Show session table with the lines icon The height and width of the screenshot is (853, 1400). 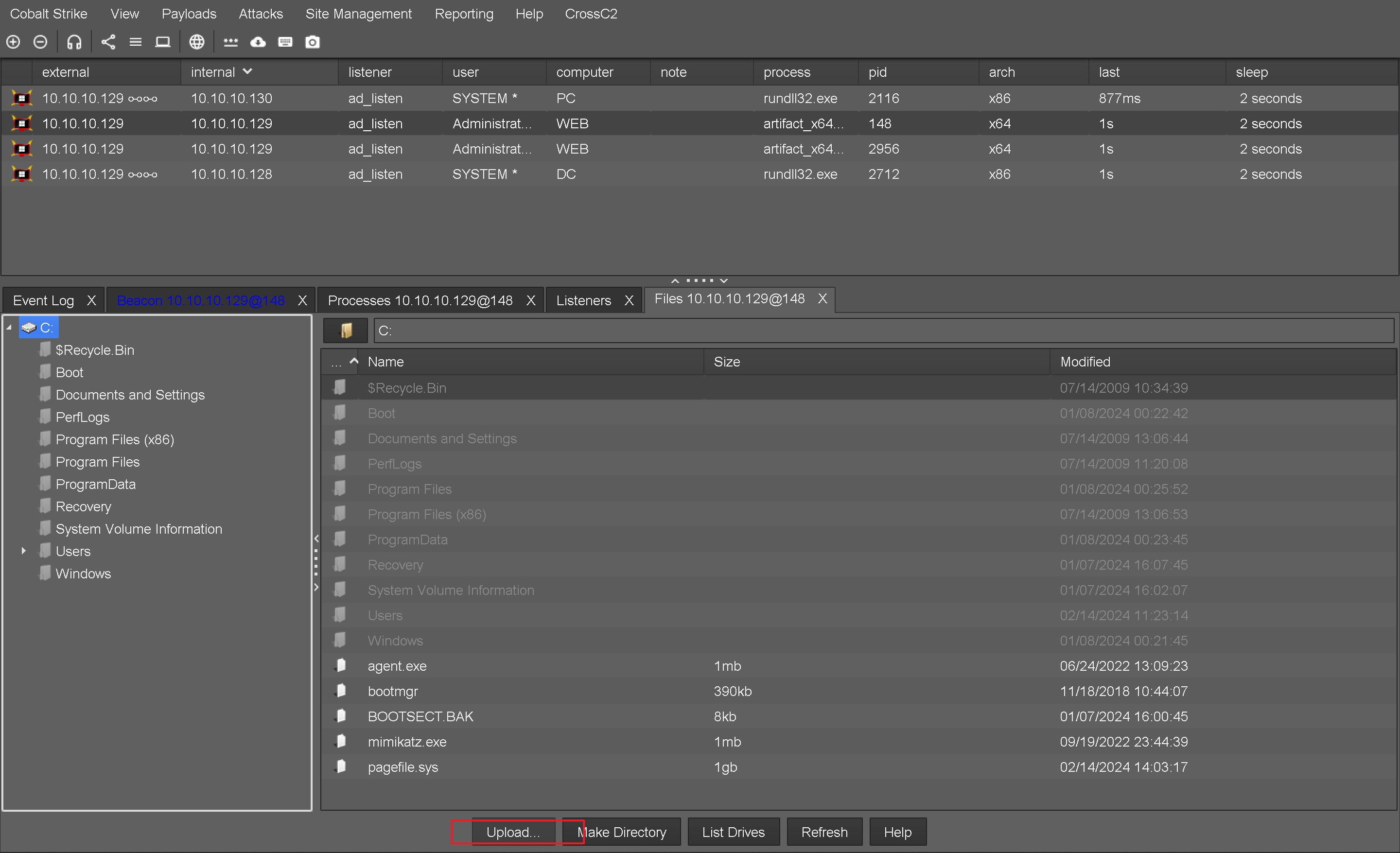pos(135,42)
